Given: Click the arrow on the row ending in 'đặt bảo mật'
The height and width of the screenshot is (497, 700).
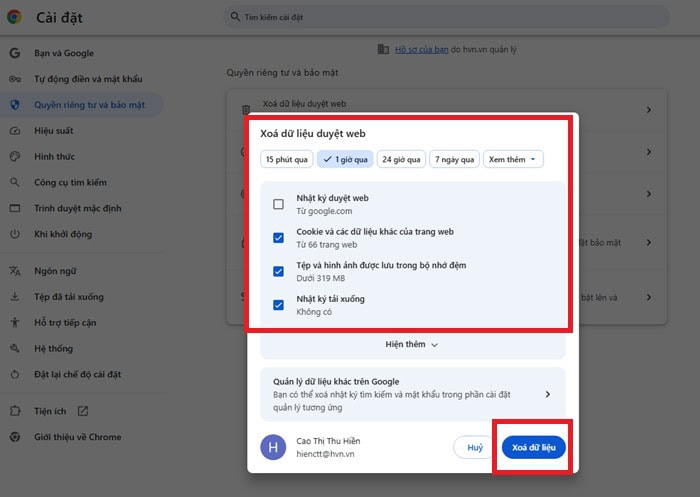Looking at the screenshot, I should (x=649, y=242).
